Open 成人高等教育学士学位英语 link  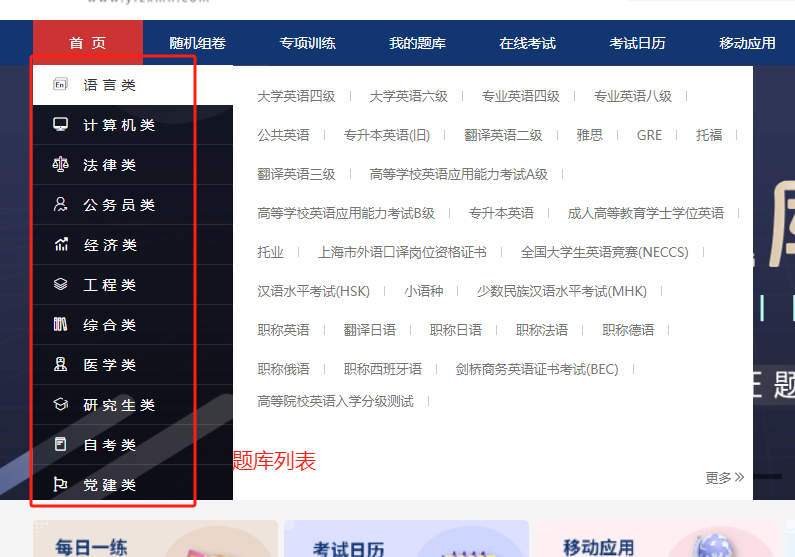(x=646, y=213)
